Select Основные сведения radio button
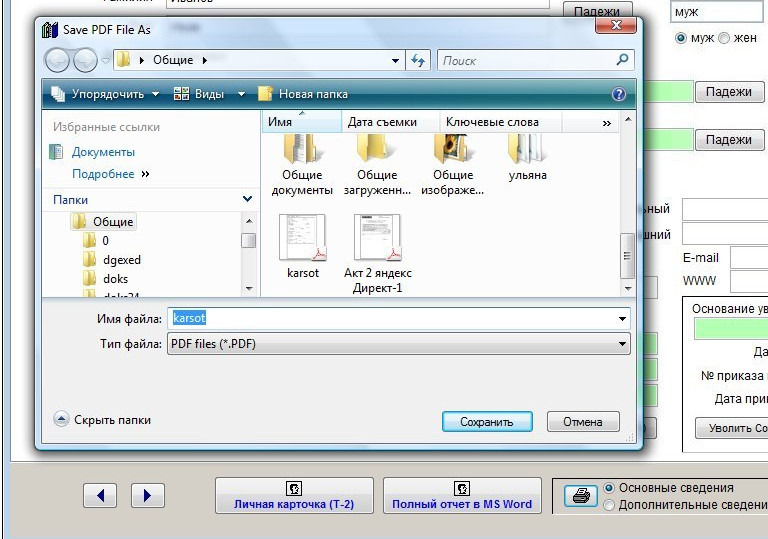Image resolution: width=768 pixels, height=539 pixels. tap(608, 488)
